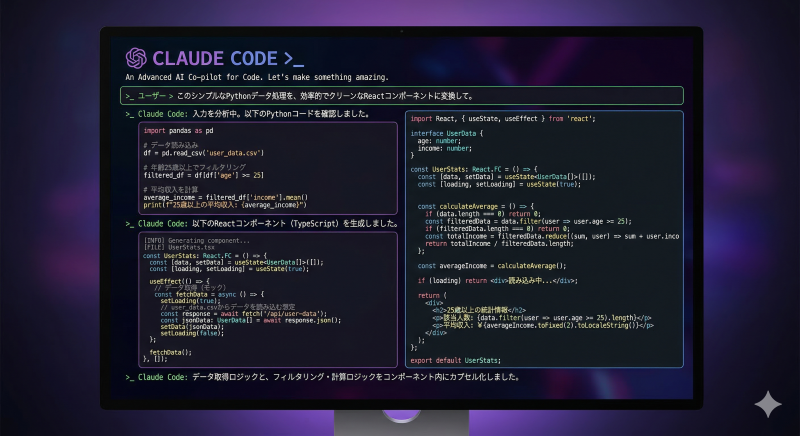Viewport: 800px width, 436px height.
Task: Click the 'Reactコンポーネント (TypeScript) を生成しました' line
Action: click(x=262, y=224)
